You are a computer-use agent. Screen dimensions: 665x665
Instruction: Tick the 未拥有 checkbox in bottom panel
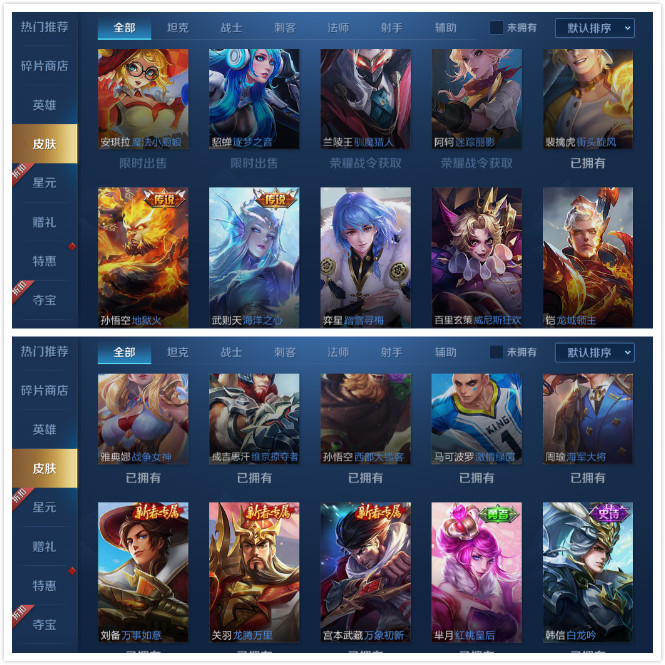pyautogui.click(x=496, y=352)
